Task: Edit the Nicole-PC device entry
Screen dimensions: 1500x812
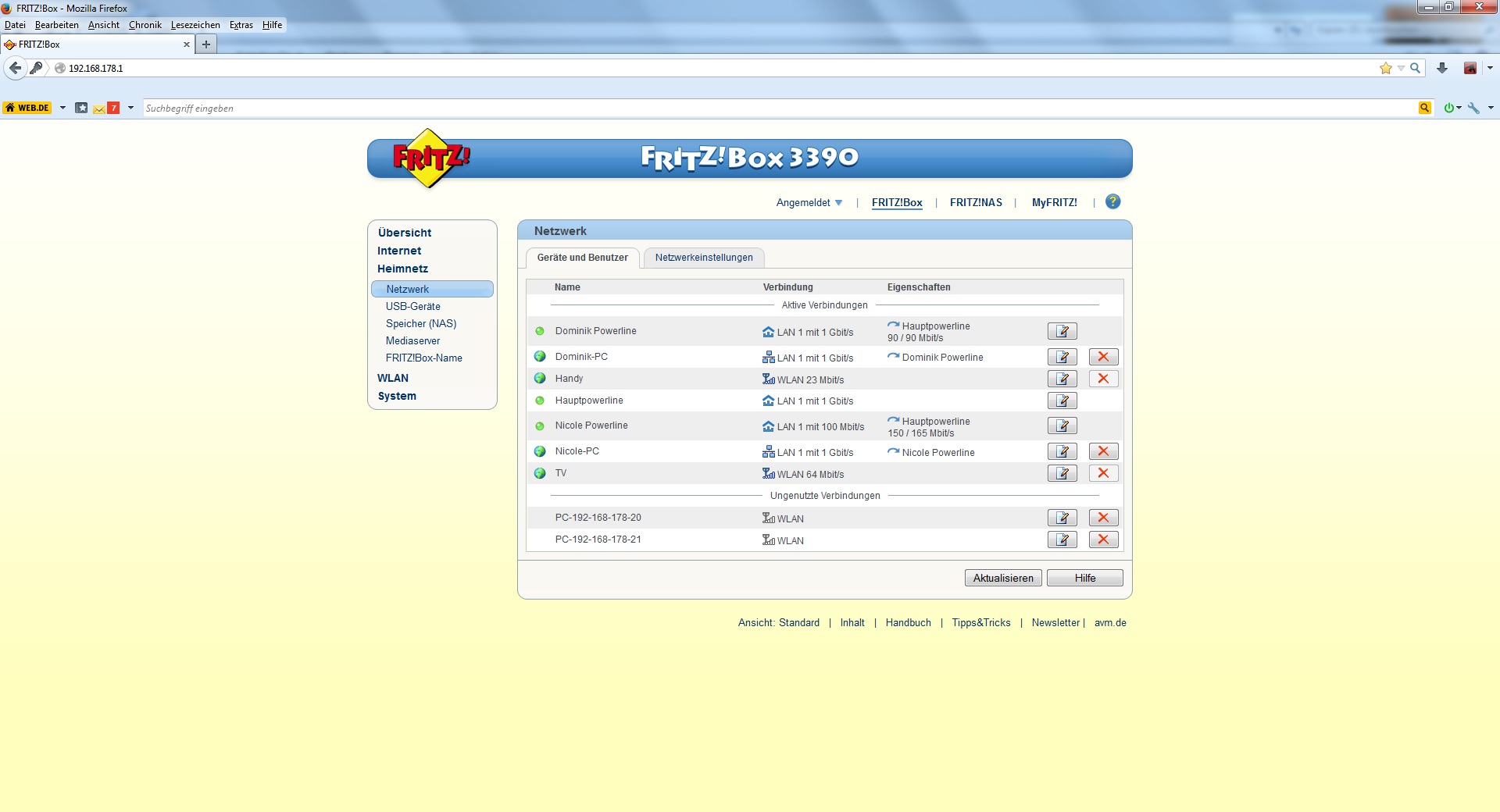Action: pos(1062,451)
